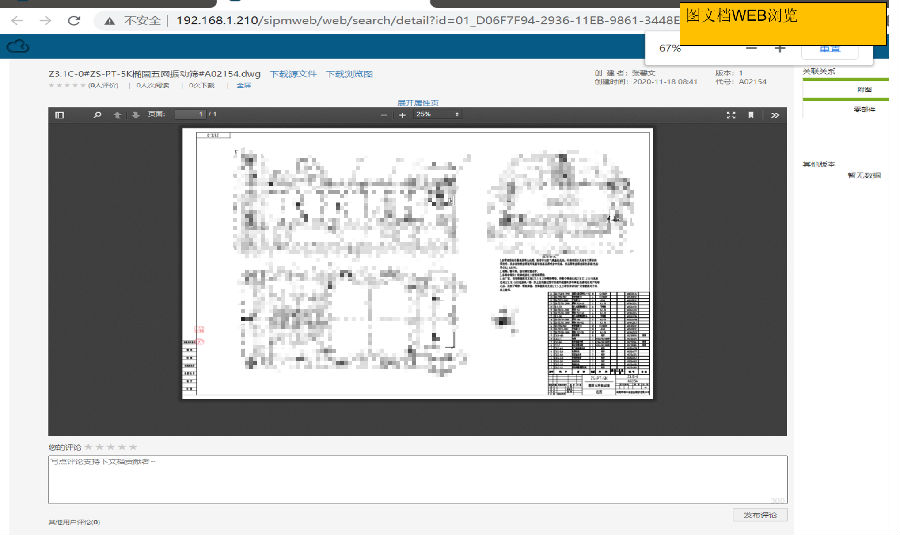Go to next page in viewer
The height and width of the screenshot is (535, 900).
(x=135, y=115)
